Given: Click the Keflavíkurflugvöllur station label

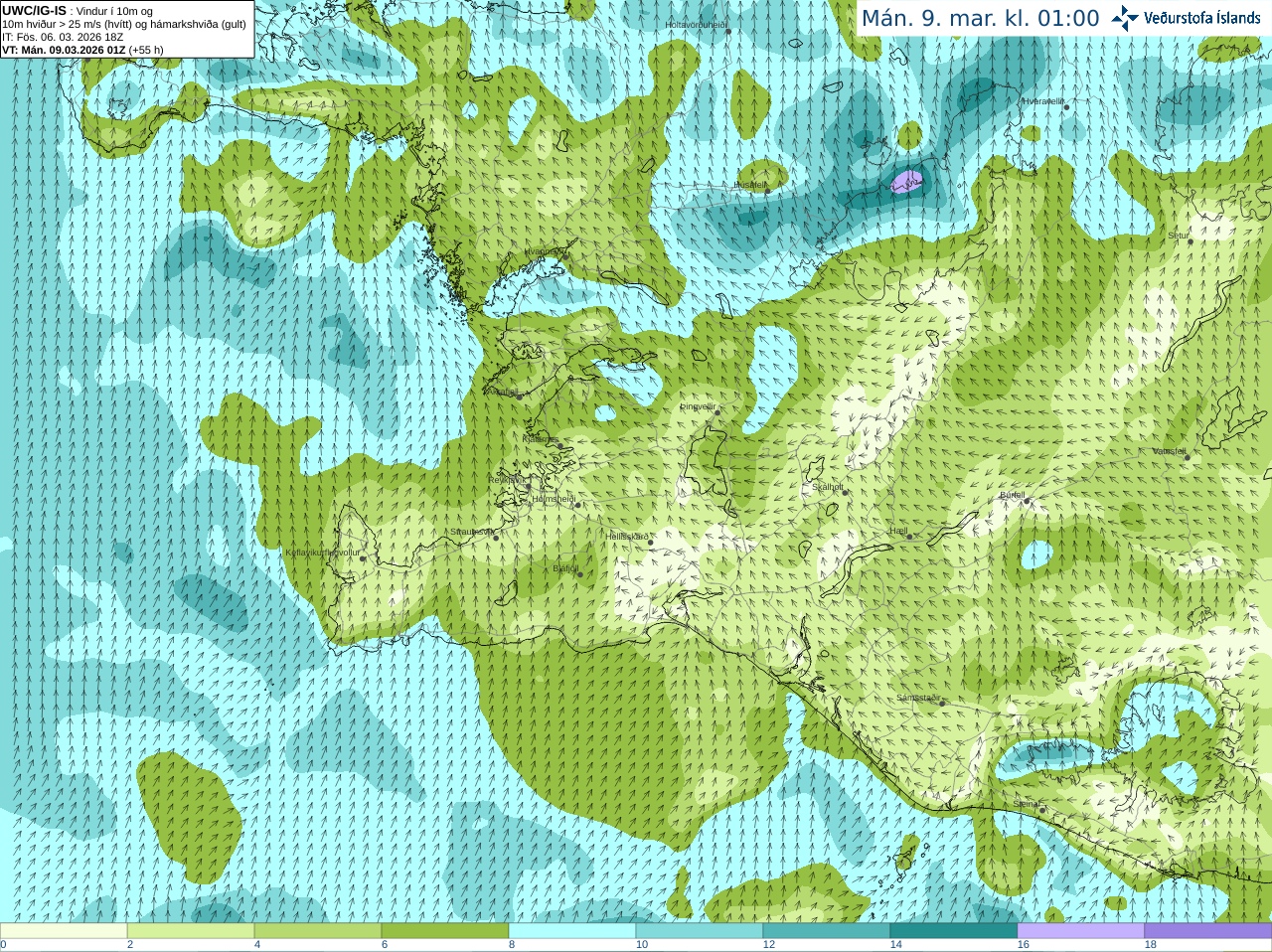Looking at the screenshot, I should coord(322,553).
